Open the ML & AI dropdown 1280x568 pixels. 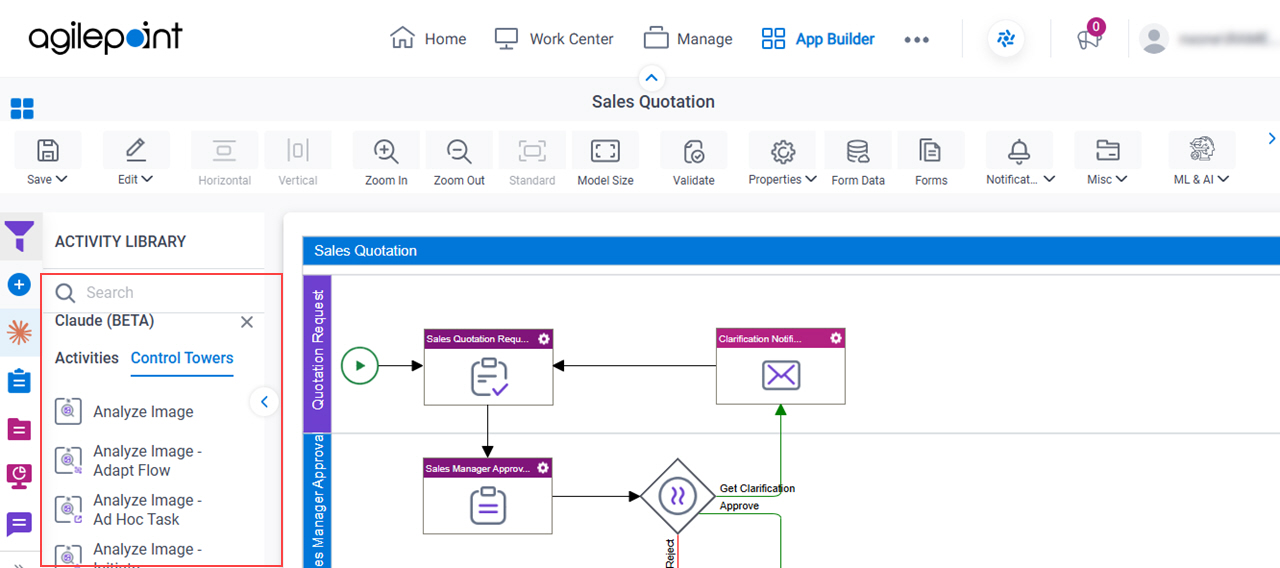(1201, 160)
